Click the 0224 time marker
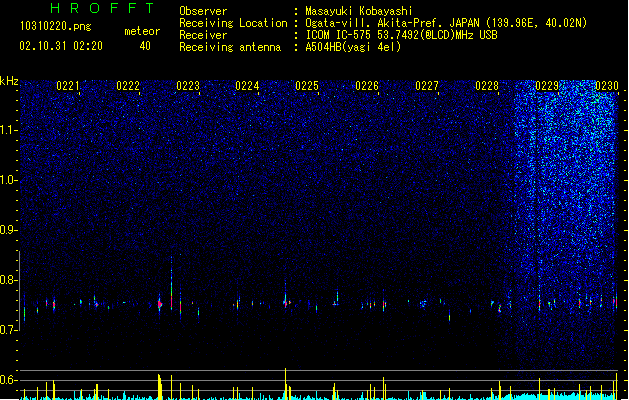The image size is (629, 400). click(247, 86)
